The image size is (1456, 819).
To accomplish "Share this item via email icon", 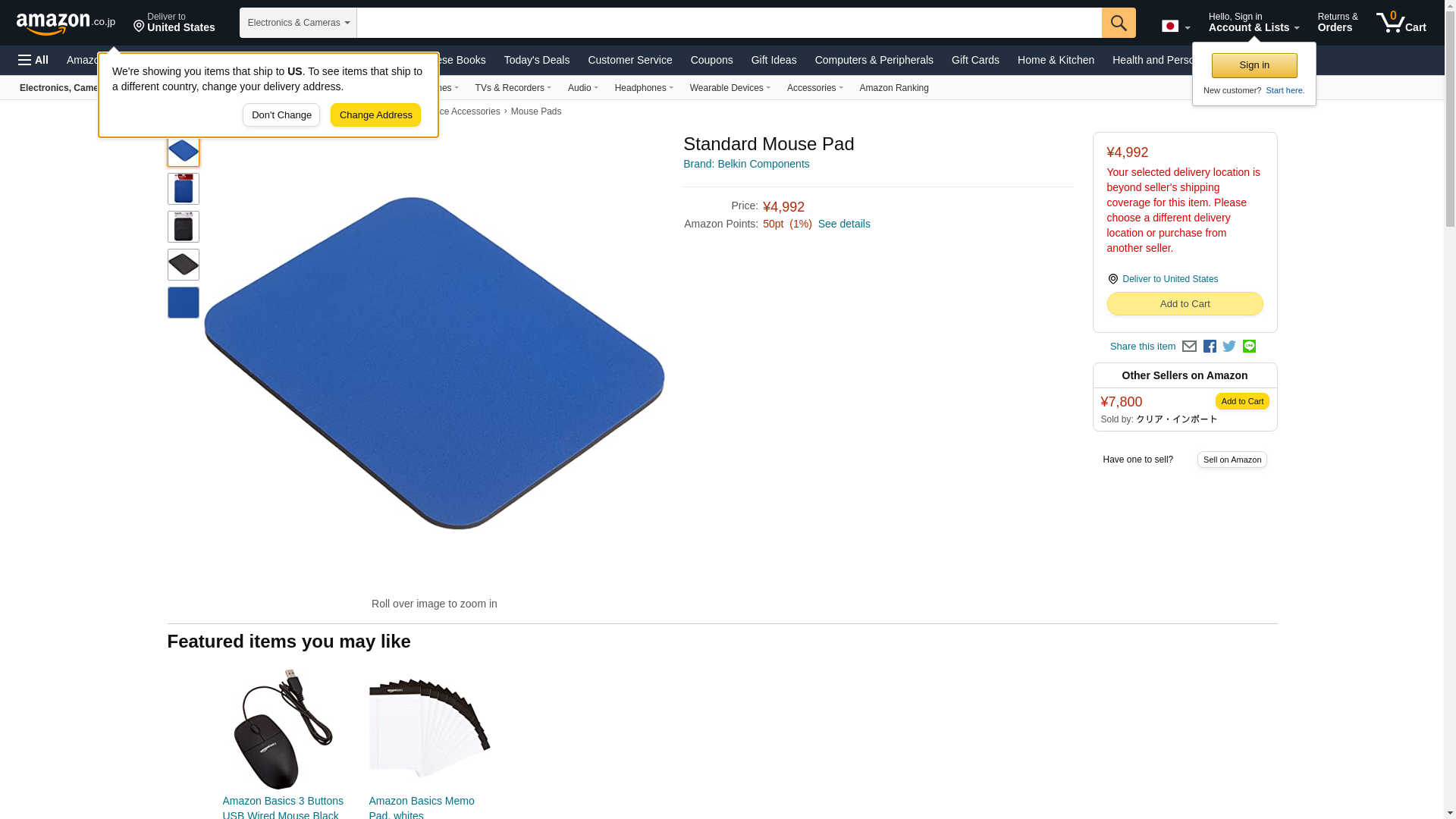I will tap(1189, 347).
